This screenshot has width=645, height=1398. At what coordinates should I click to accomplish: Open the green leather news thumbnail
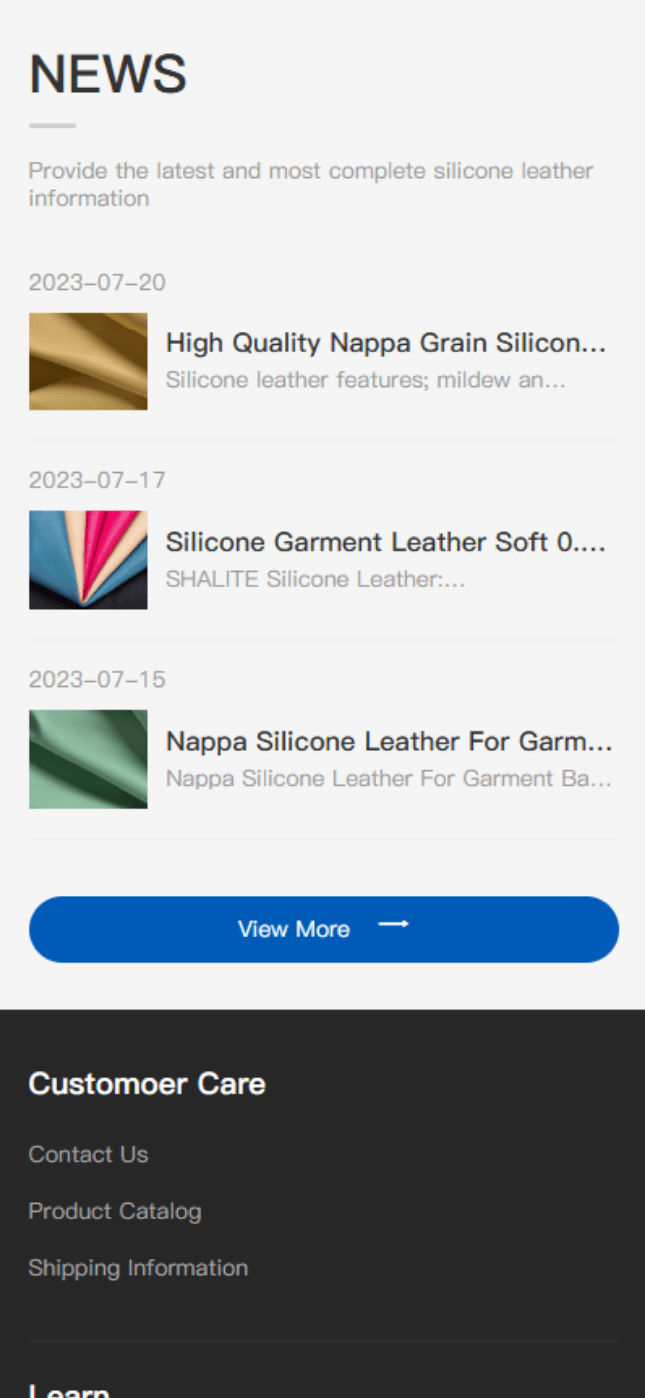point(88,759)
